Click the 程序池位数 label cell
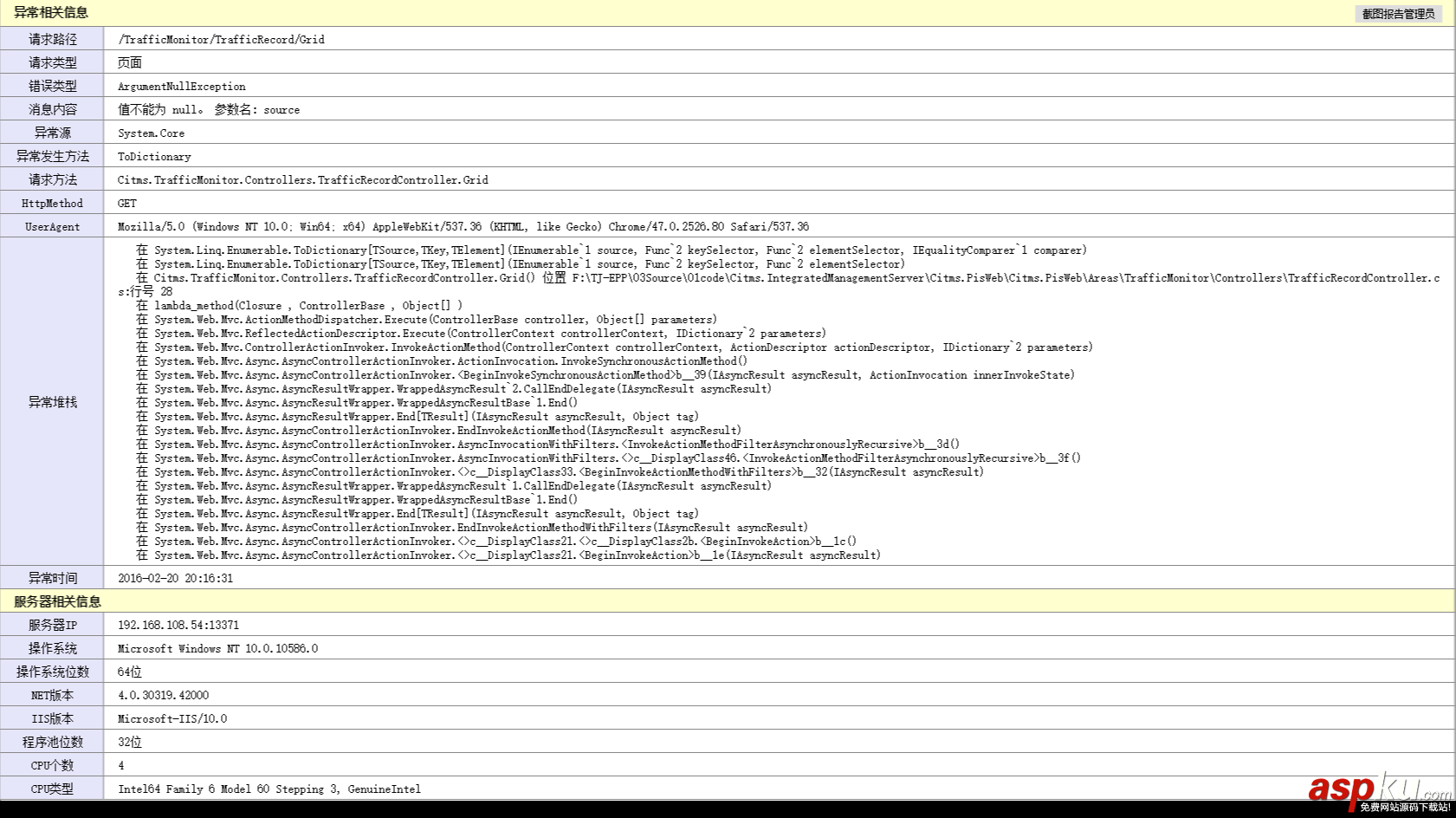Viewport: 1456px width, 818px height. [x=52, y=742]
